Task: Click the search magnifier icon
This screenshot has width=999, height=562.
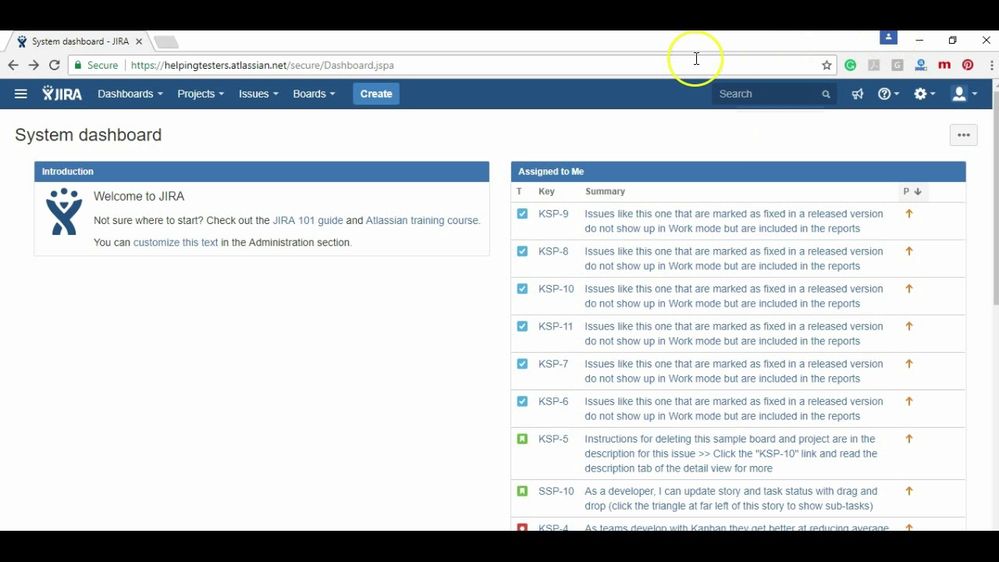Action: pos(826,94)
